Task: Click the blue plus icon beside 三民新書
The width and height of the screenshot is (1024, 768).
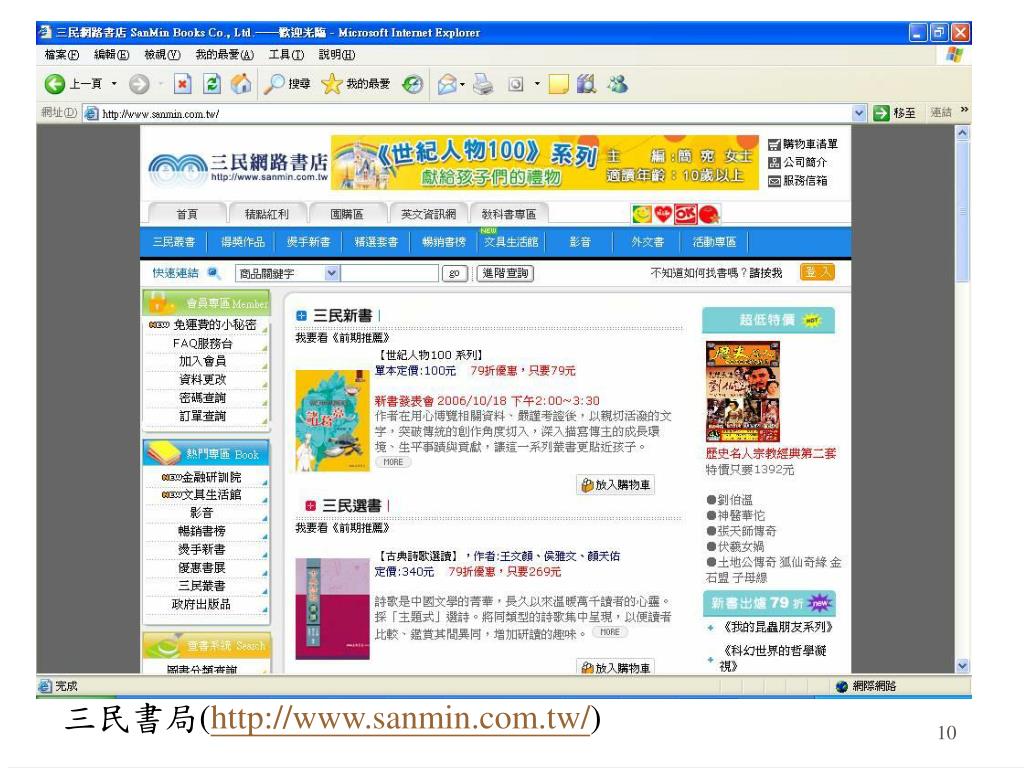Action: 301,316
